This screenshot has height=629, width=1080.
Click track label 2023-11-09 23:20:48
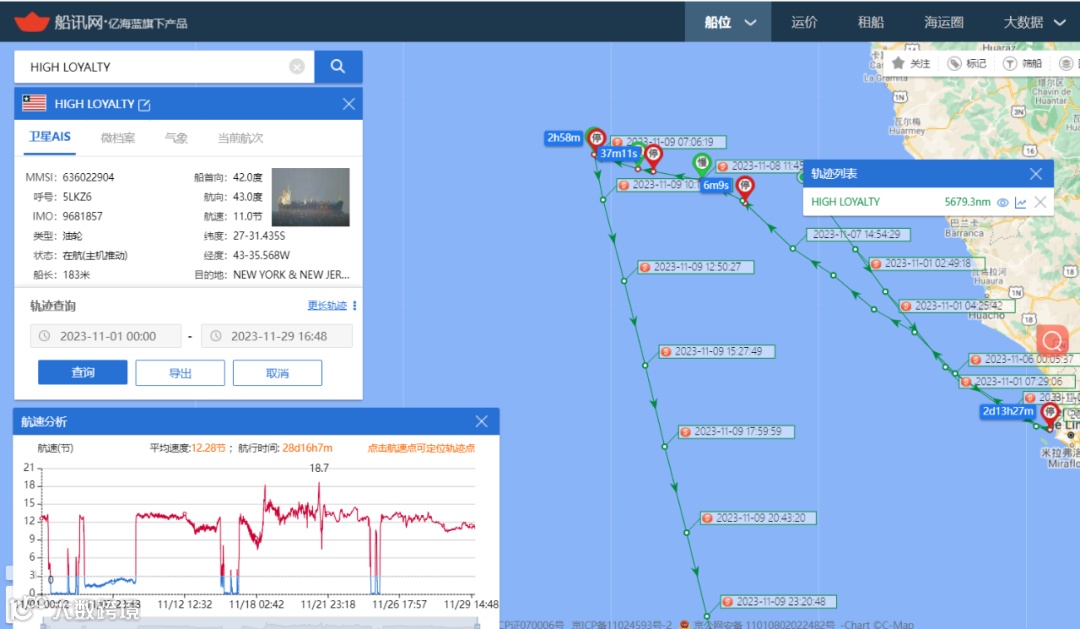pyautogui.click(x=778, y=601)
